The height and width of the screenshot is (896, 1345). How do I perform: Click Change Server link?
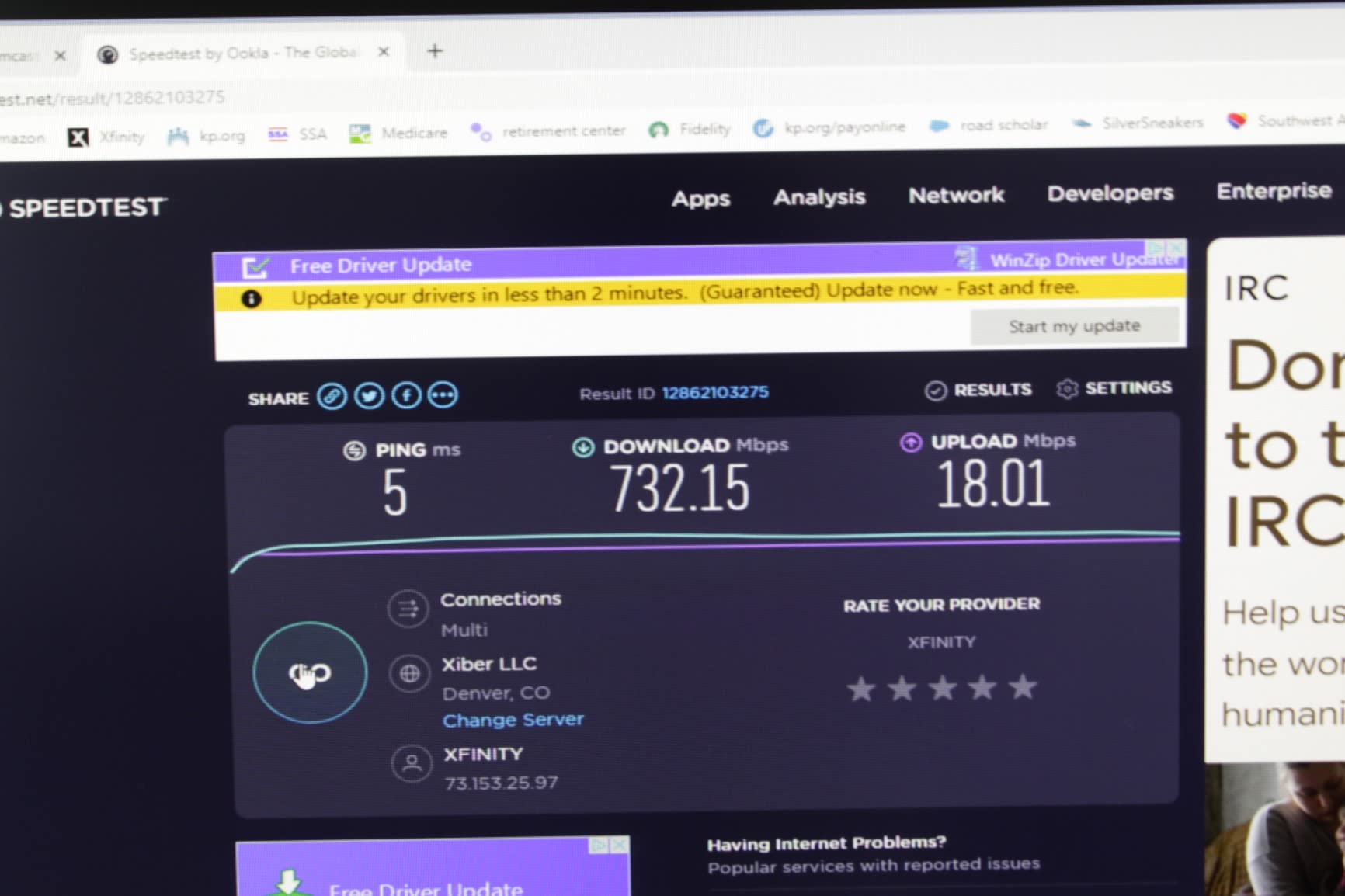pyautogui.click(x=513, y=720)
